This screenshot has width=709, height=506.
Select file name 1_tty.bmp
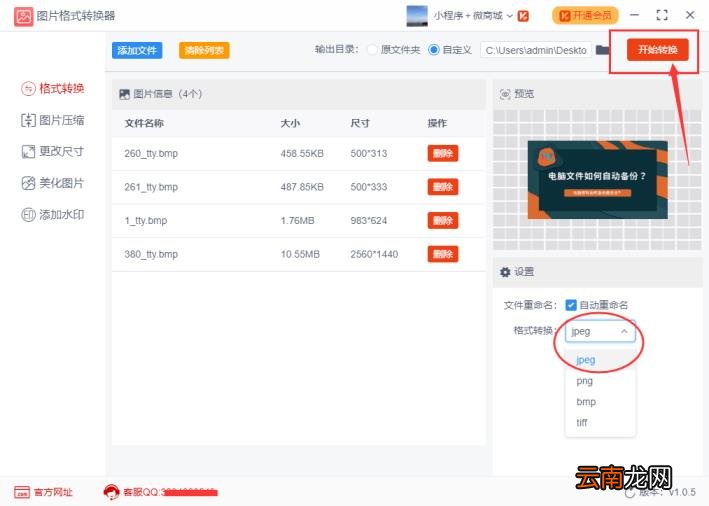[146, 221]
